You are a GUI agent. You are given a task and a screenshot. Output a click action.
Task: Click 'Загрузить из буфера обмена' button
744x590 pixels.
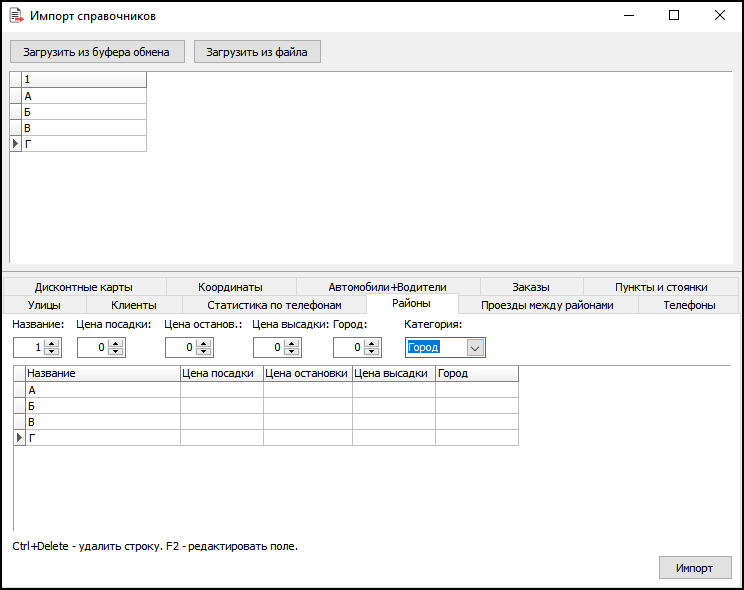[97, 52]
